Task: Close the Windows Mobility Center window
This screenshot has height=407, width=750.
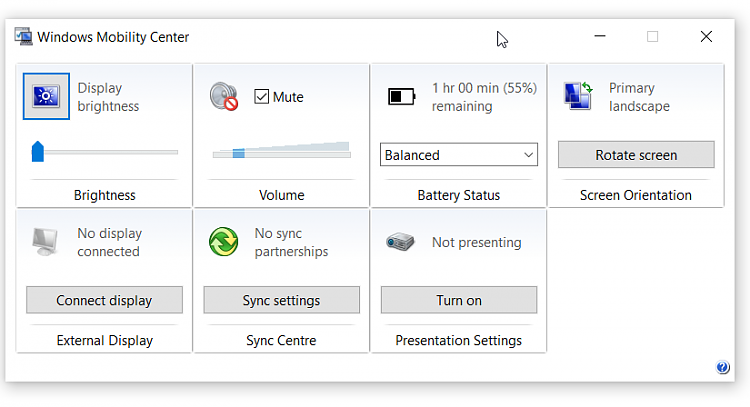Action: (x=706, y=36)
